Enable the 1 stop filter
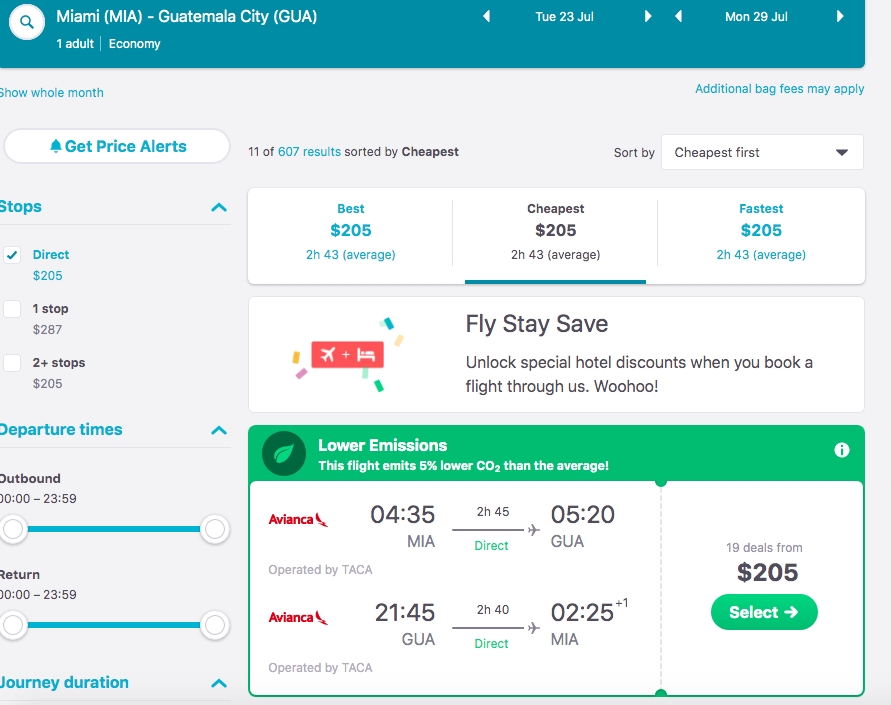The width and height of the screenshot is (891, 705). [12, 309]
